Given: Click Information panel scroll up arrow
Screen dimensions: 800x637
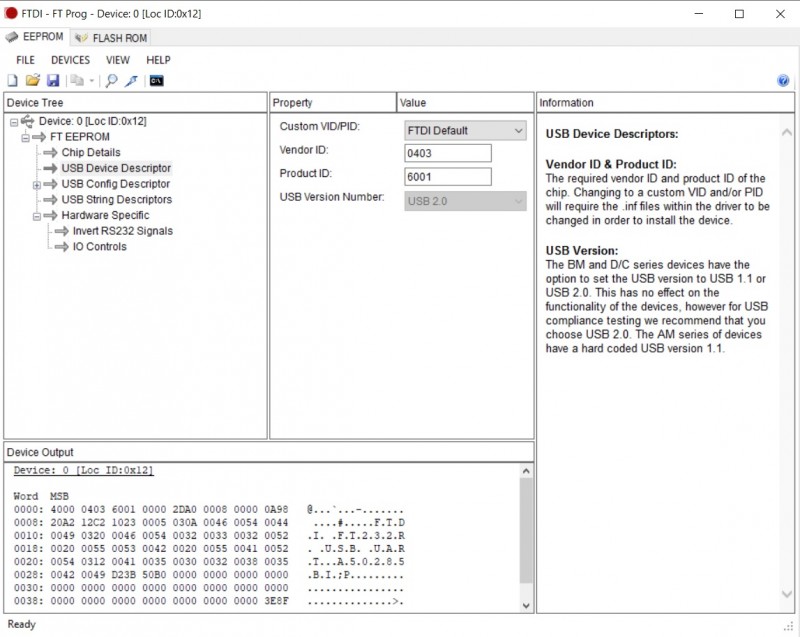Looking at the screenshot, I should tap(787, 133).
